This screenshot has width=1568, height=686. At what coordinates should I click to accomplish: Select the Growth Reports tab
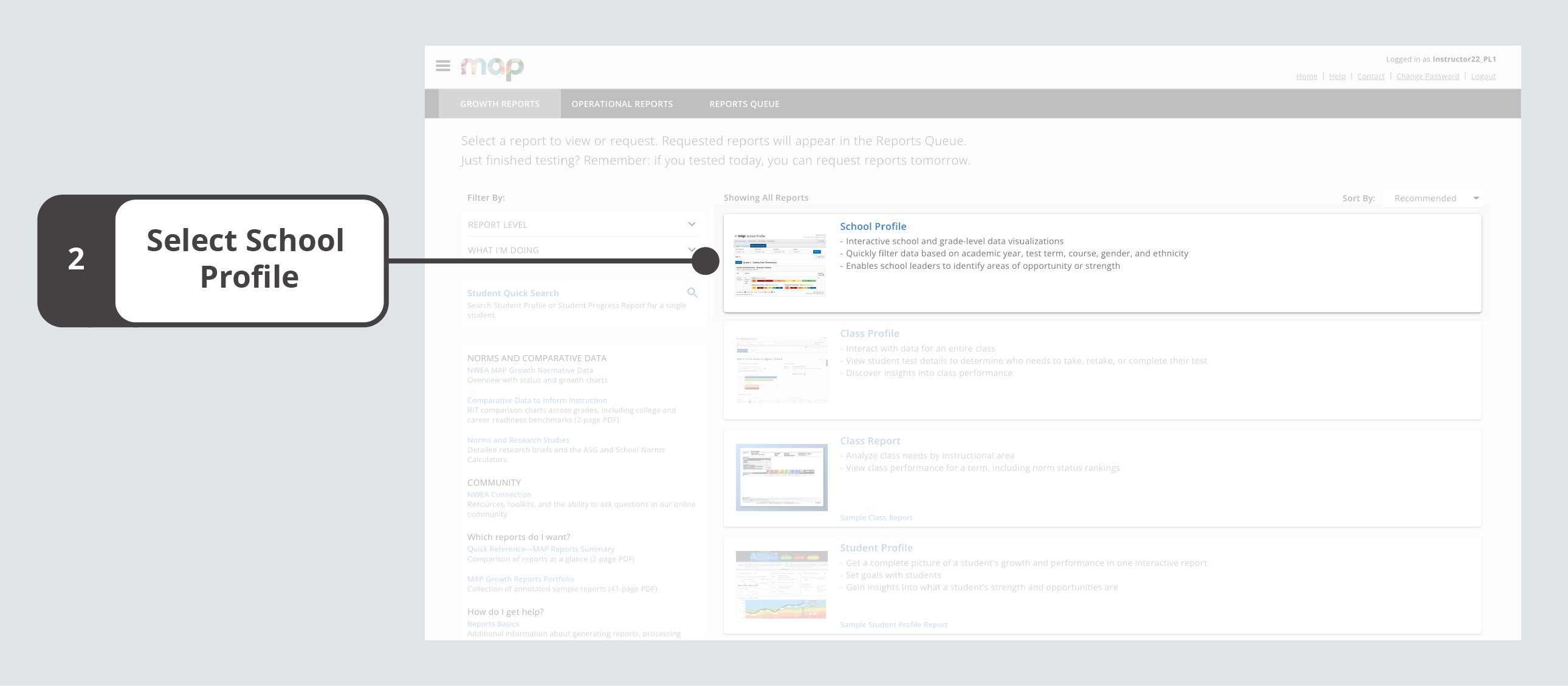(x=499, y=104)
